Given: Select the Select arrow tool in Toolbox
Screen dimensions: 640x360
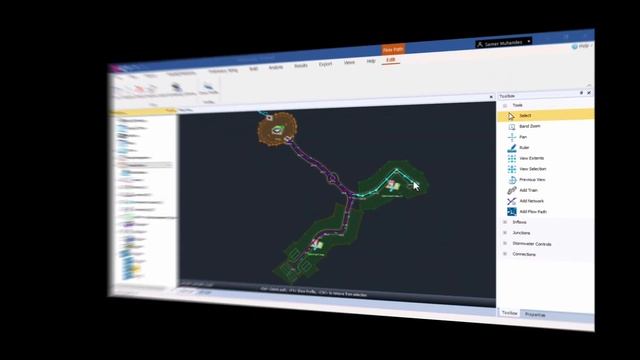Looking at the screenshot, I should coord(511,116).
